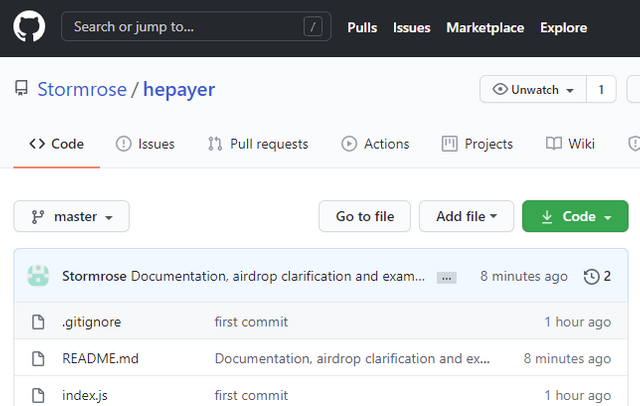
Task: Switch to the Issues tab
Action: pos(145,144)
